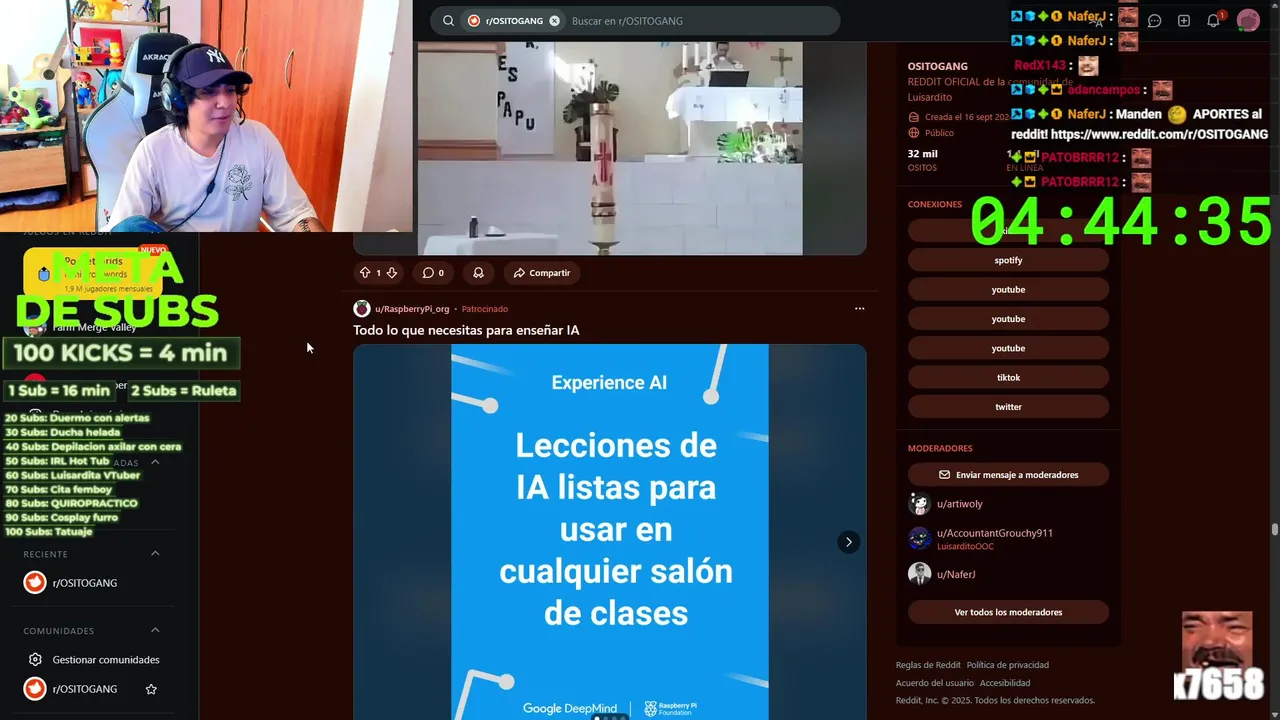Screen dimensions: 1280x720
Task: Downvote the church video post
Action: [392, 272]
